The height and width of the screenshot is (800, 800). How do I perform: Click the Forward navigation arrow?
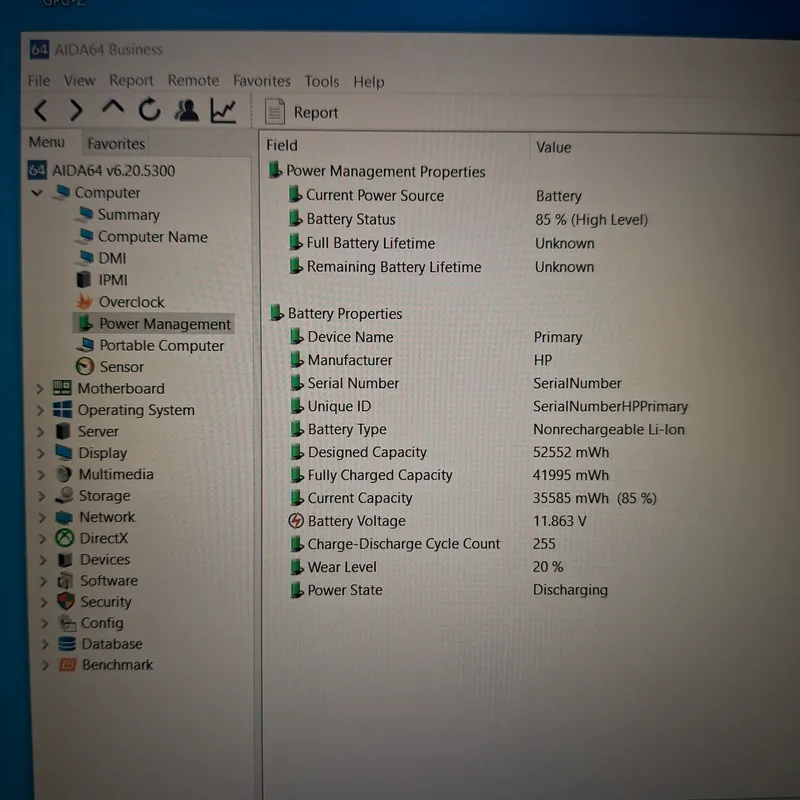(x=76, y=110)
